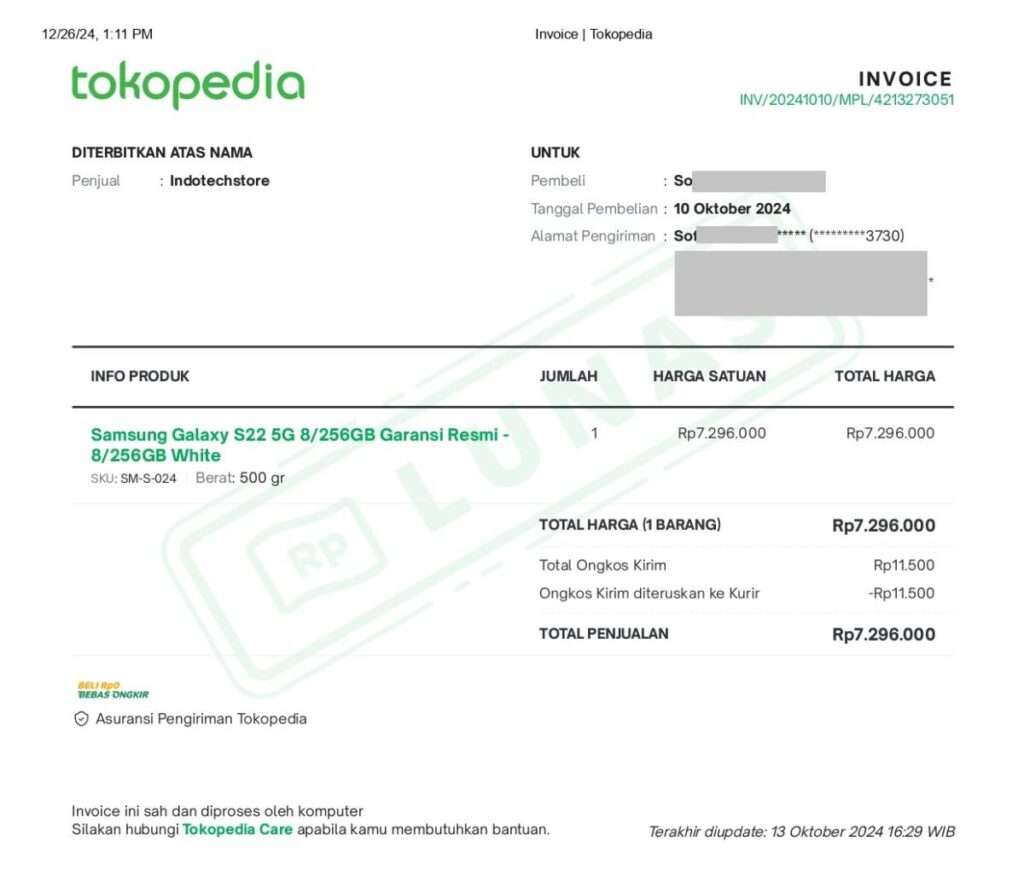The height and width of the screenshot is (870, 1024).
Task: Click the Total Ongkos Kirim value Rp11.500
Action: click(903, 564)
